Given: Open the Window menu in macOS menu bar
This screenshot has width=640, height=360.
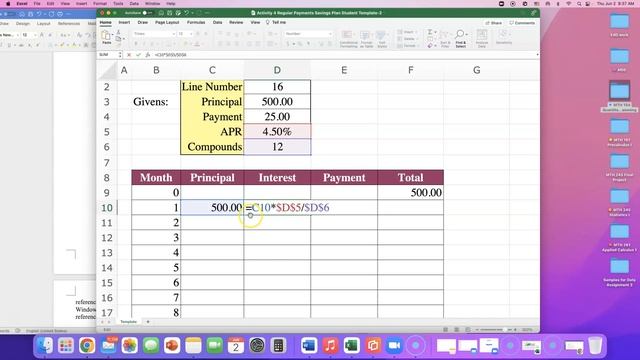Looking at the screenshot, I should click(x=153, y=3).
